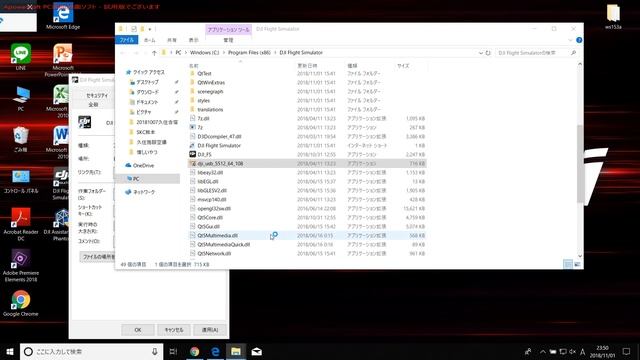640x360 pixels.
Task: Open Adobe Premiere Elements 2018 shortcut
Action: [x=21, y=266]
